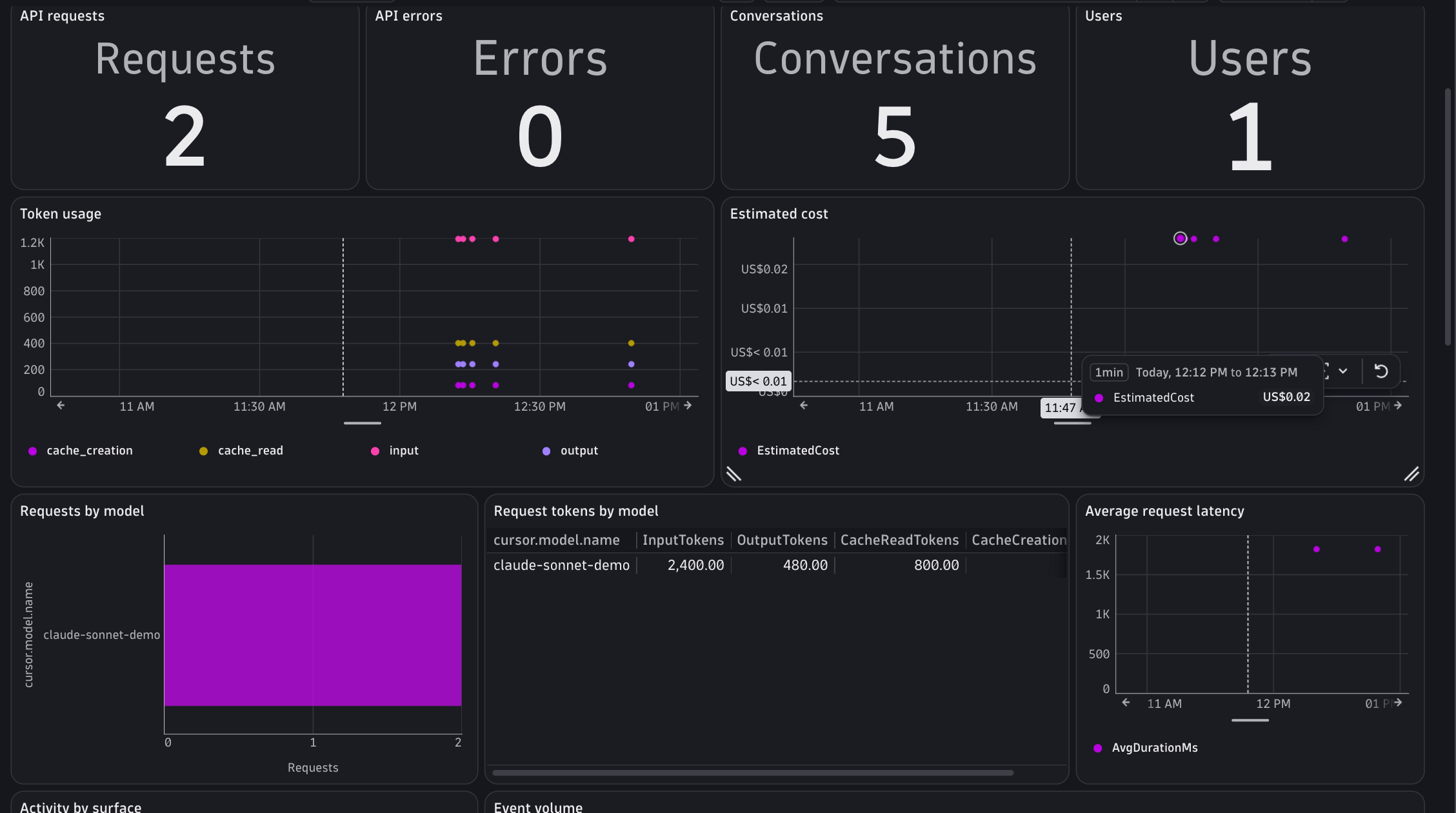This screenshot has height=813, width=1456.
Task: Click the reset zoom icon on Estimated cost
Action: 1381,371
